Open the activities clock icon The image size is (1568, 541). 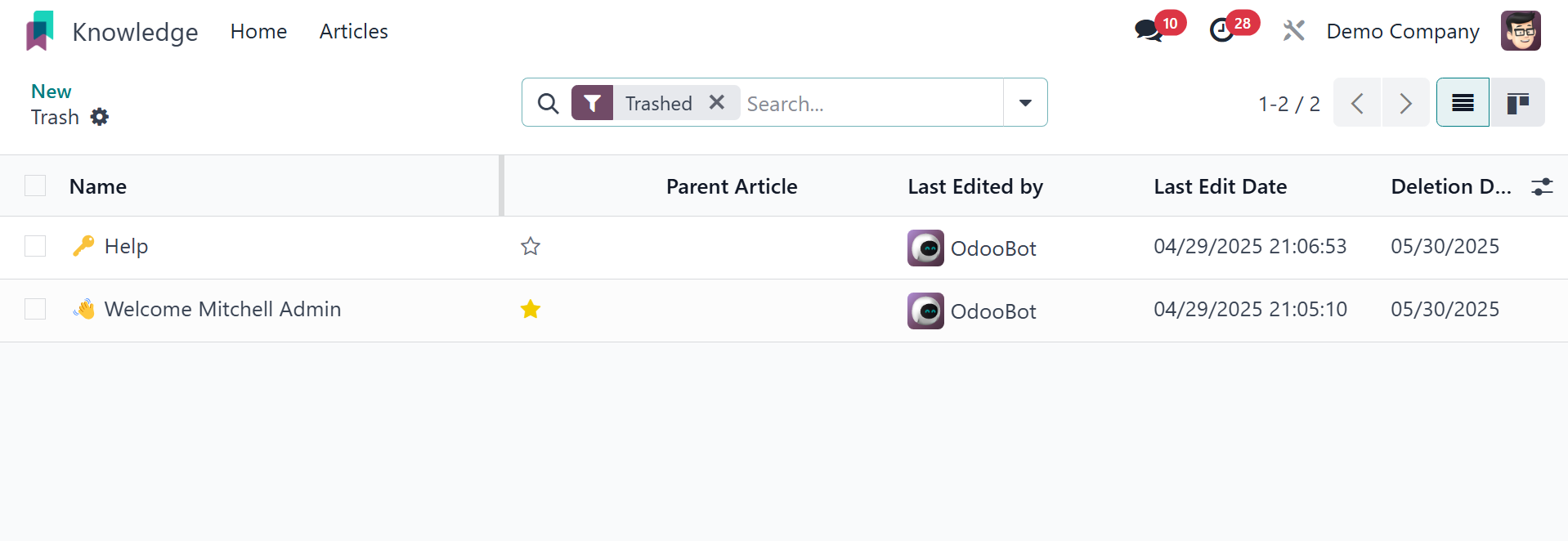(1221, 31)
